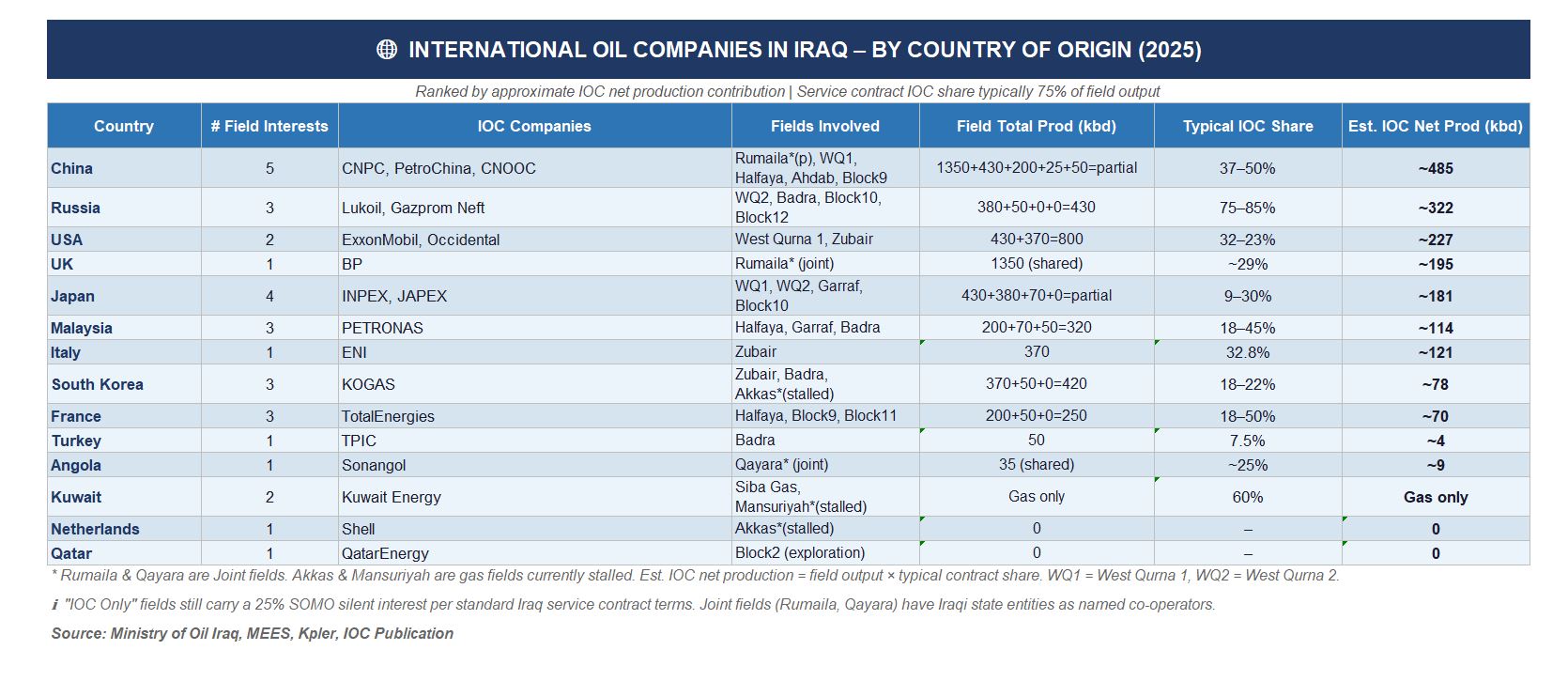Viewport: 1568px width, 681px height.
Task: Select the PETRONAS company cell
Action: tap(382, 328)
